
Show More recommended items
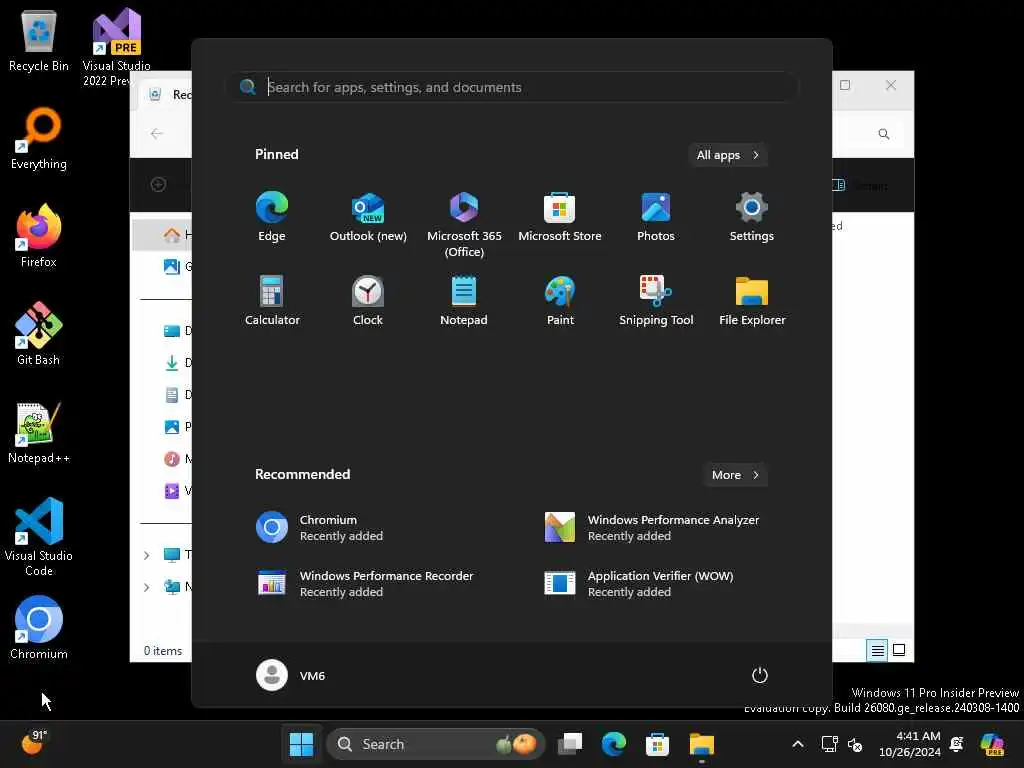tap(735, 475)
